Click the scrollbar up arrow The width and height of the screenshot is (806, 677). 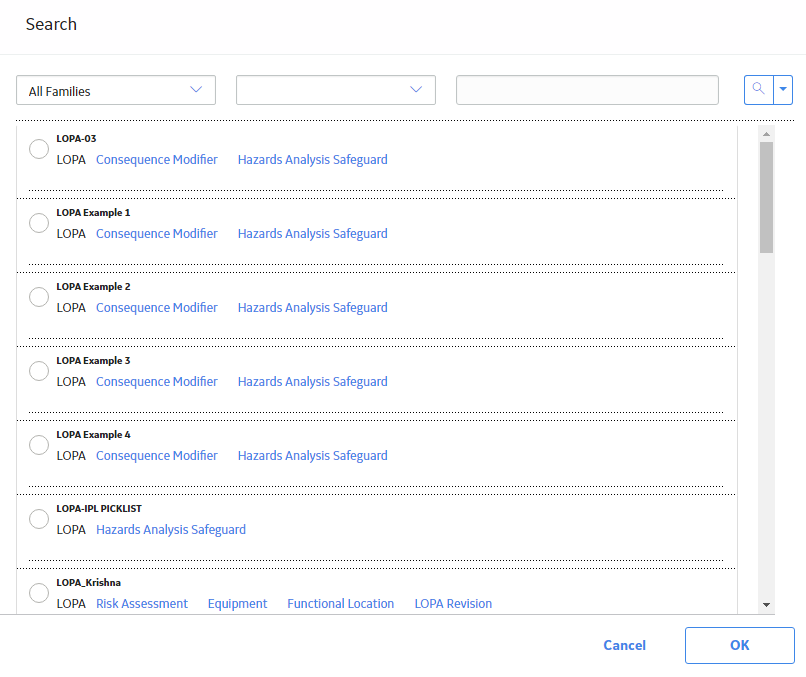[766, 134]
